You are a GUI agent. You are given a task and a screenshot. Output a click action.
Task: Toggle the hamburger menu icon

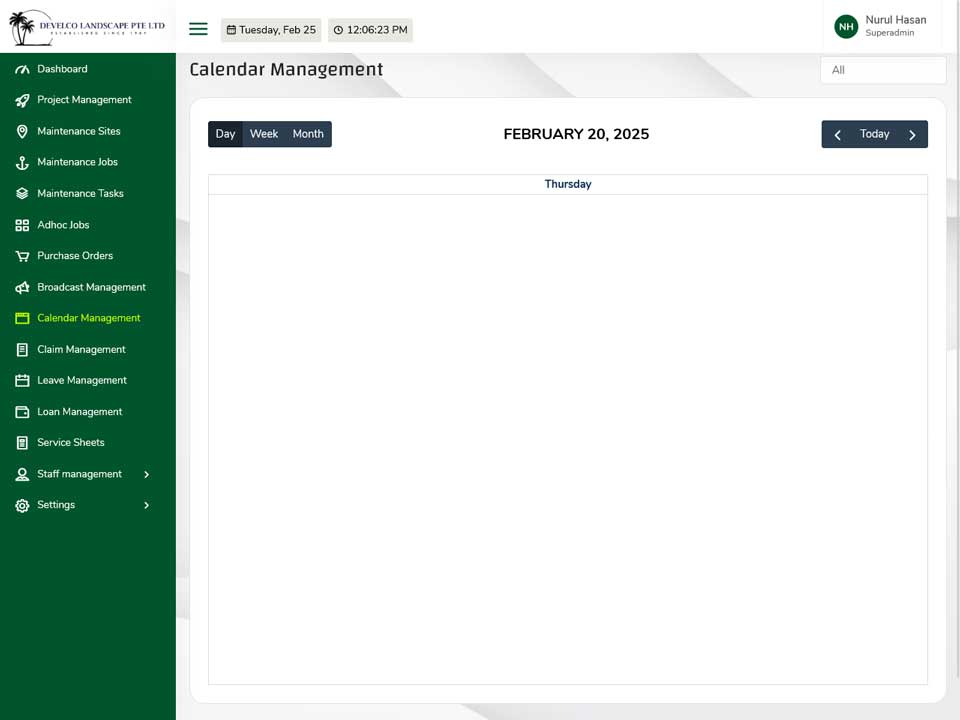198,29
